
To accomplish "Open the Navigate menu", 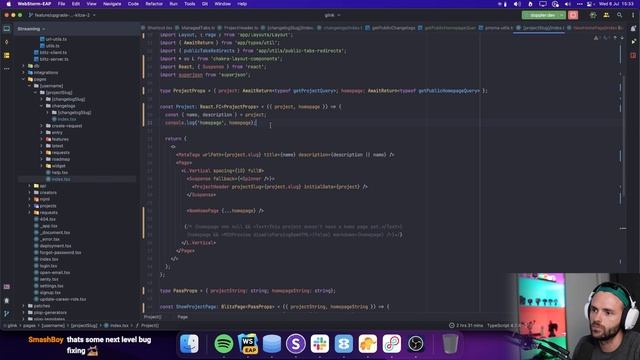I will (112, 4).
